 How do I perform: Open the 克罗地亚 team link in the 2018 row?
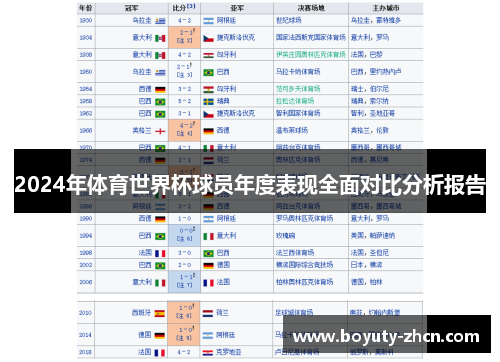coord(228,352)
